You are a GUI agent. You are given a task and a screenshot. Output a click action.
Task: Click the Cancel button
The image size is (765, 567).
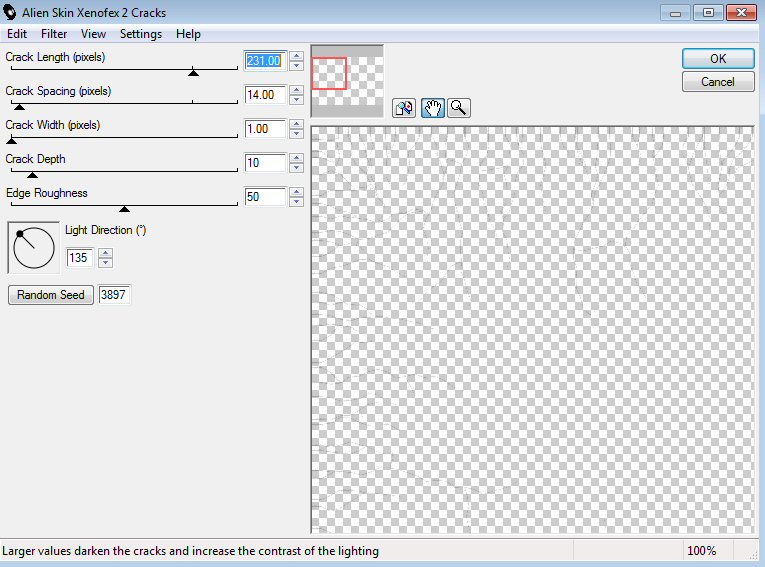click(x=718, y=81)
